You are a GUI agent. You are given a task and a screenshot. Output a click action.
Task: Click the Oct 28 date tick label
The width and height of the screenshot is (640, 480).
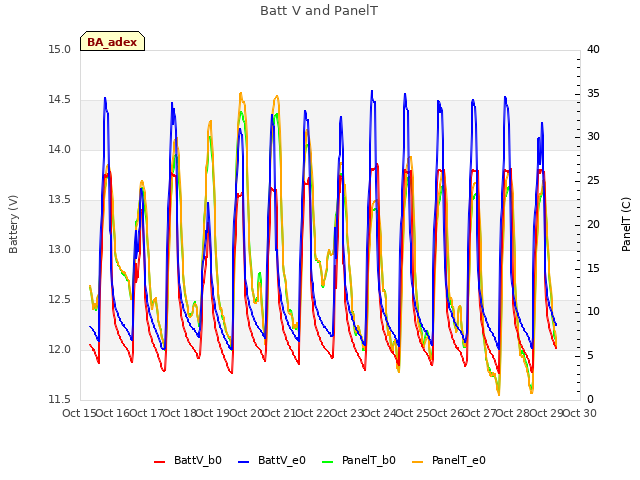[x=513, y=414]
